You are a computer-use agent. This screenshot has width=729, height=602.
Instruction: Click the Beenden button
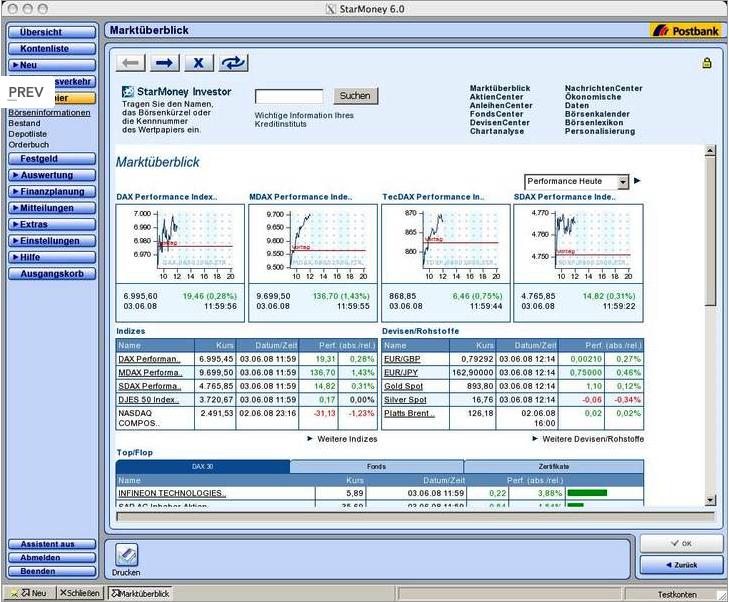(x=52, y=571)
